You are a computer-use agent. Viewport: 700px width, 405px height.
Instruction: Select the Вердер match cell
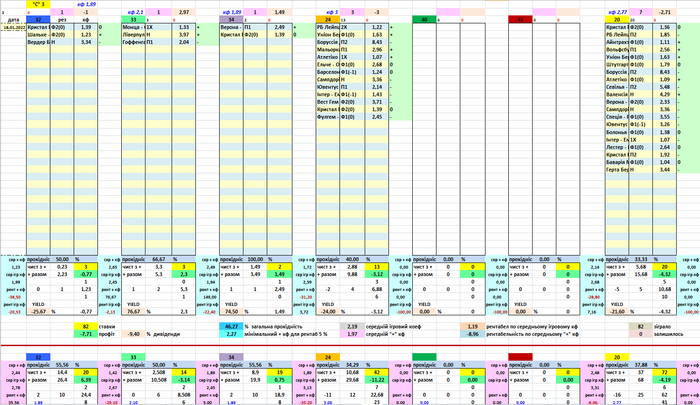(x=38, y=42)
